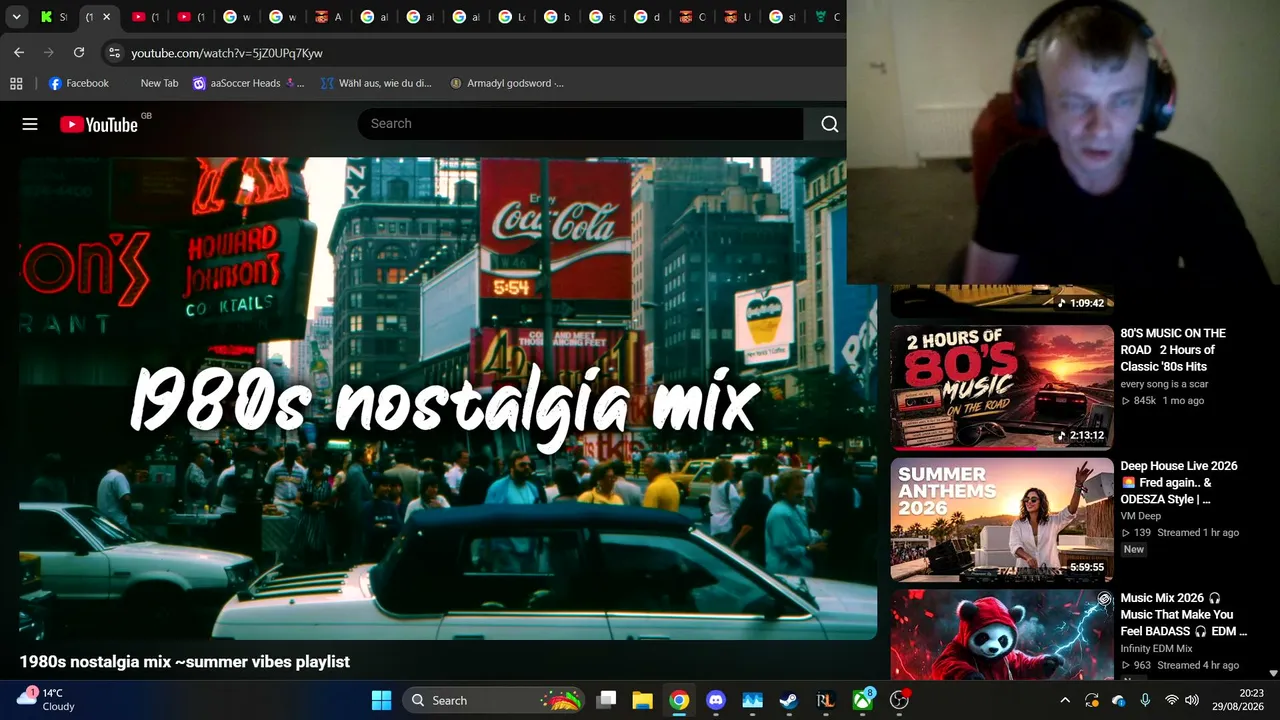
Task: Click the page scrollbar down arrow
Action: coord(1273,674)
